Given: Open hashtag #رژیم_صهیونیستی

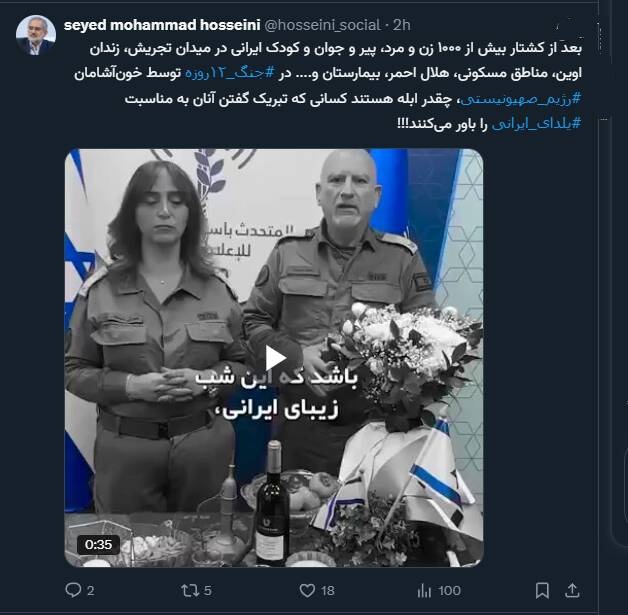Looking at the screenshot, I should tap(521, 98).
